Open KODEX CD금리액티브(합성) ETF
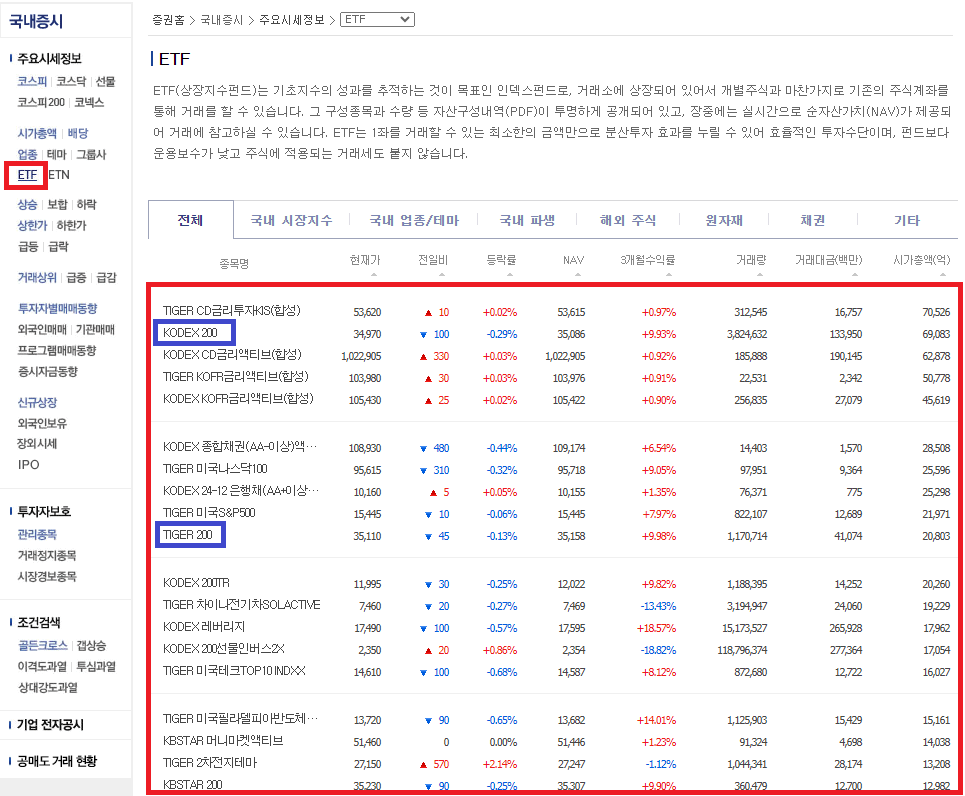Screen dimensions: 965x796 coord(232,355)
